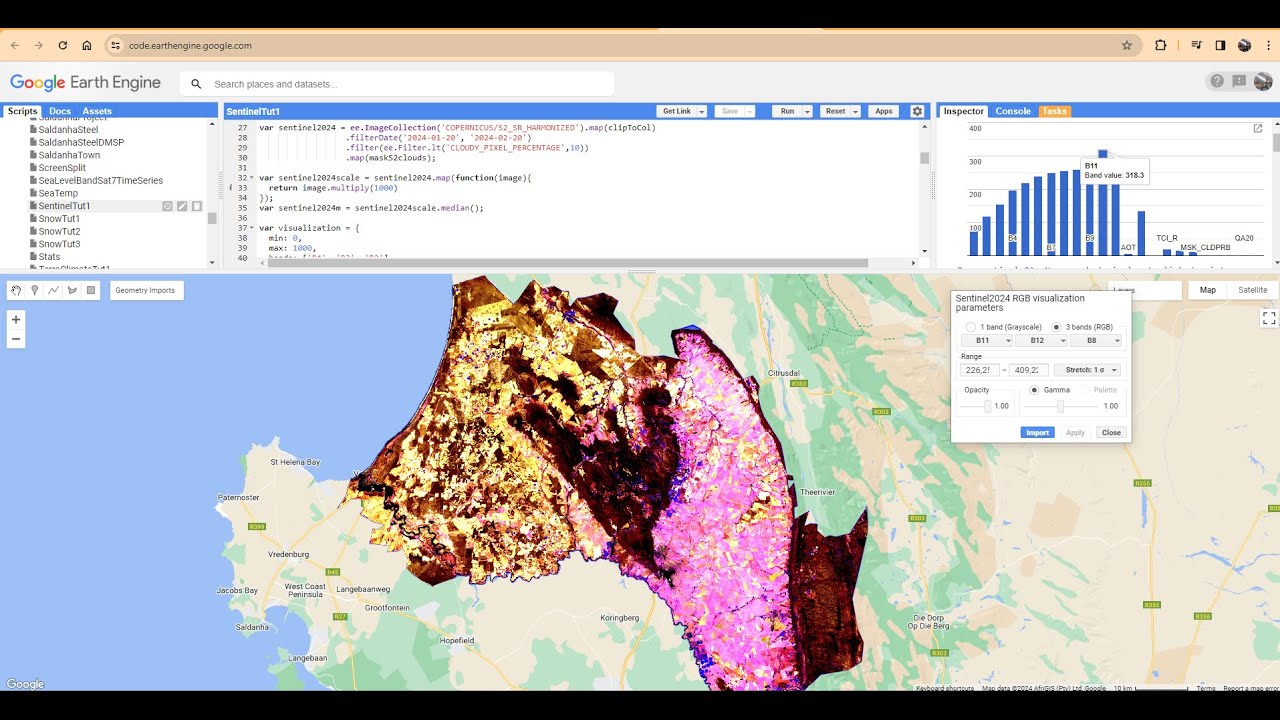This screenshot has width=1280, height=720.
Task: Choose the add marker drawing tool
Action: coord(35,290)
